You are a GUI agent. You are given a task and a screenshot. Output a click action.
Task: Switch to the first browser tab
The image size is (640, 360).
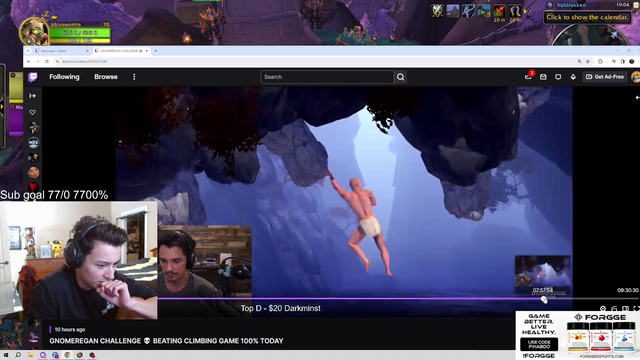(x=61, y=51)
